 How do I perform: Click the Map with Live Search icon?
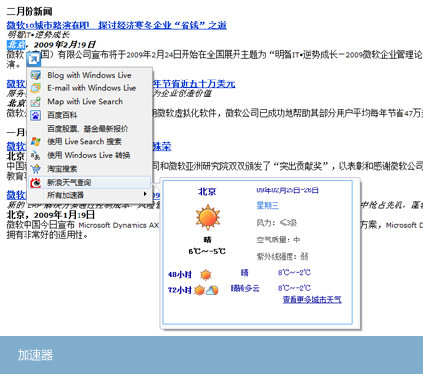pyautogui.click(x=36, y=102)
